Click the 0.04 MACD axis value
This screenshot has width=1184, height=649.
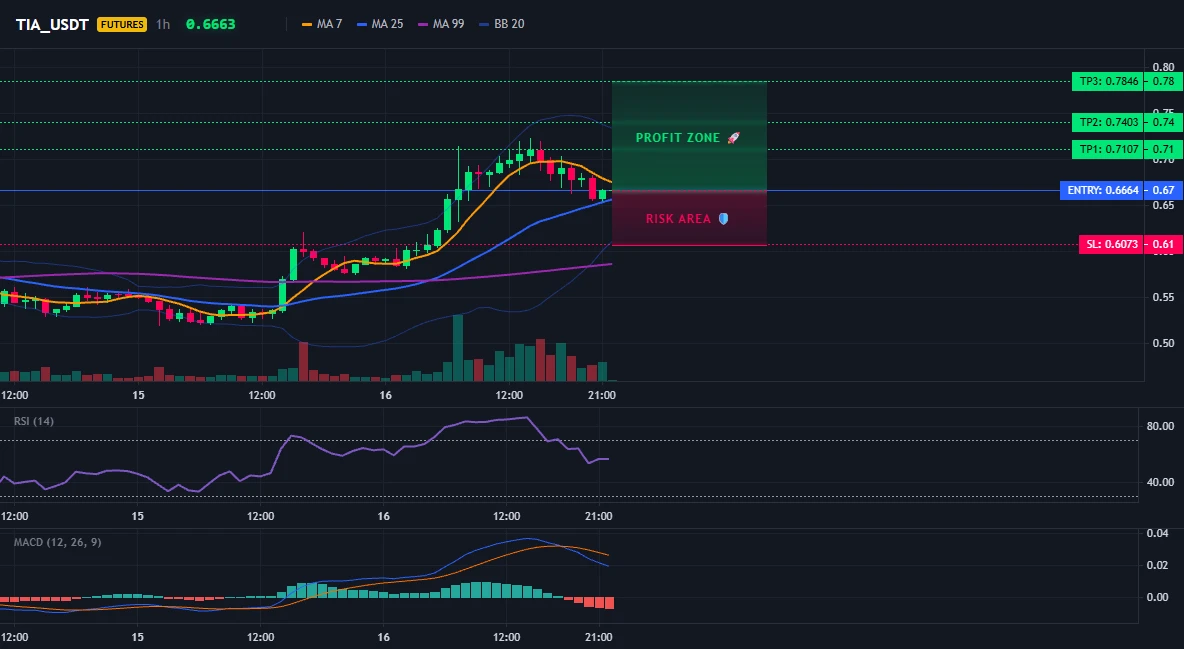click(1158, 533)
